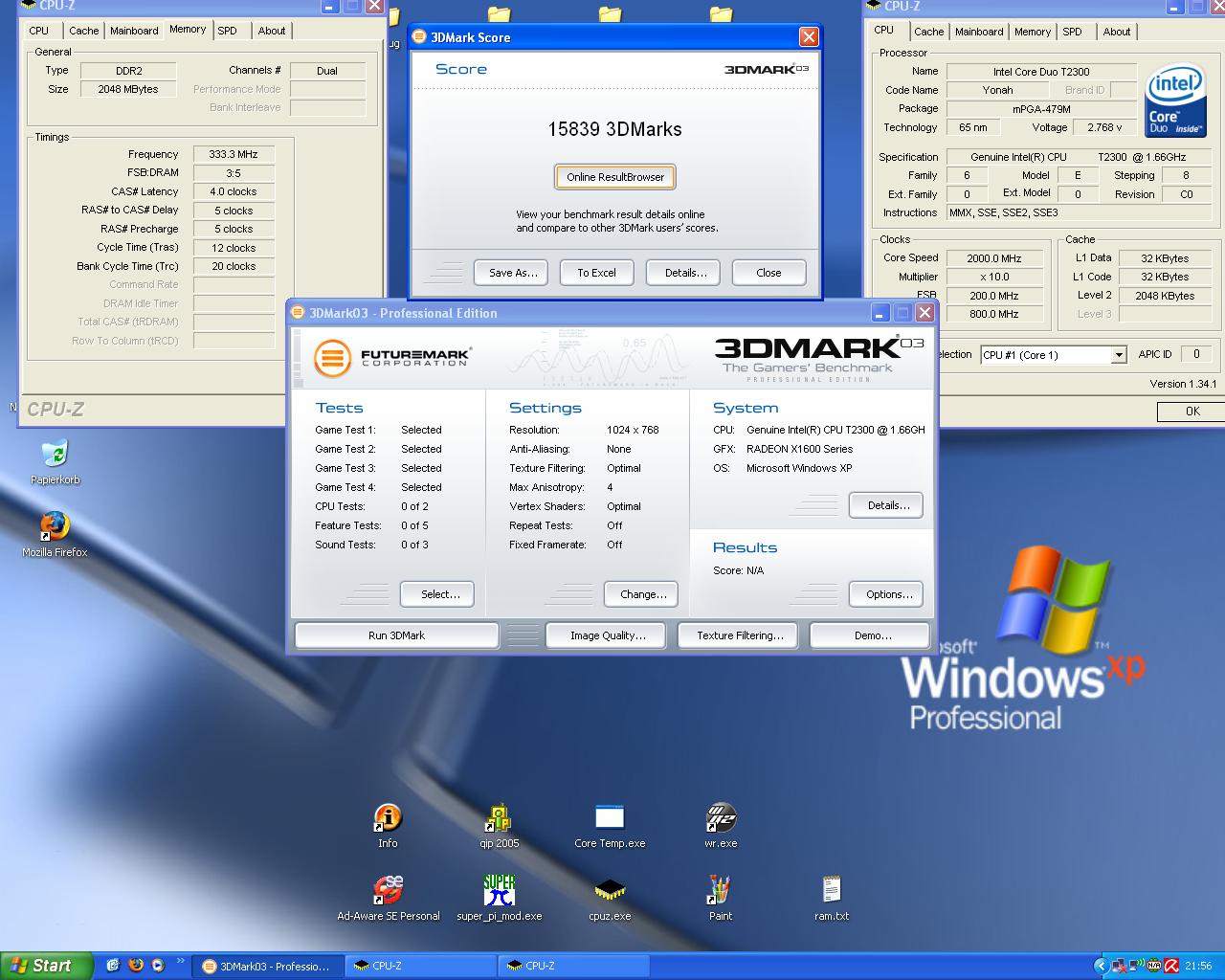
Task: Click Details under System in 3DMark03
Action: pos(888,505)
